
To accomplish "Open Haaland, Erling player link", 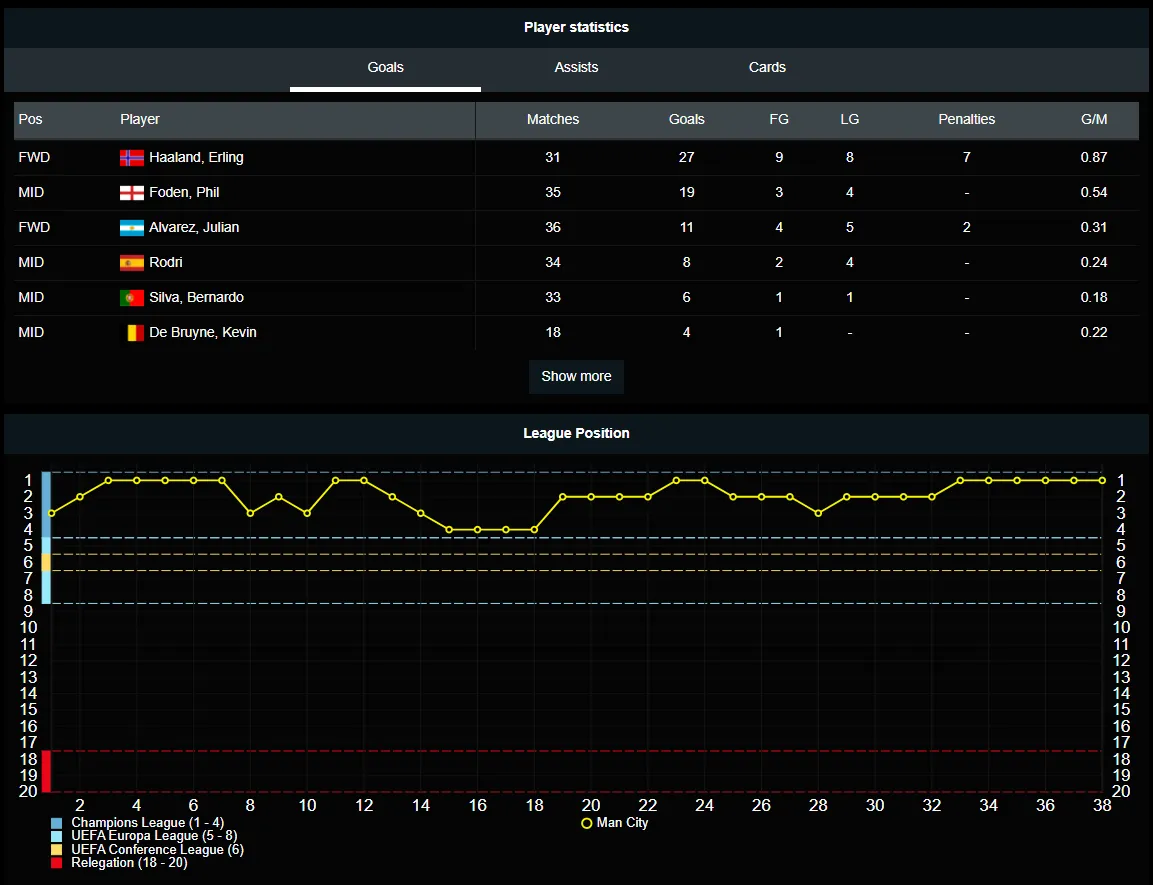I will tap(196, 157).
